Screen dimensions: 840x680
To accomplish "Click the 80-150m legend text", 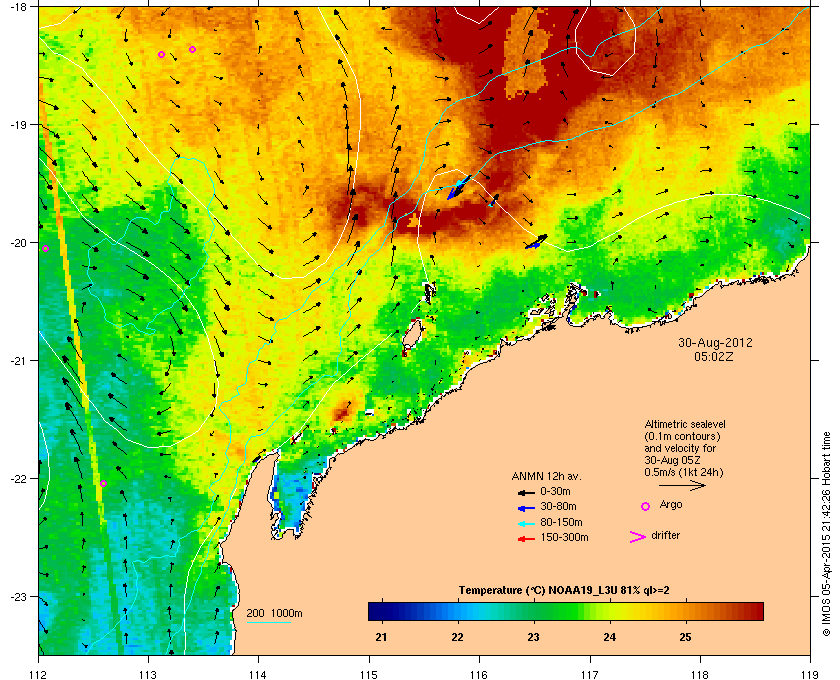I will pos(561,522).
